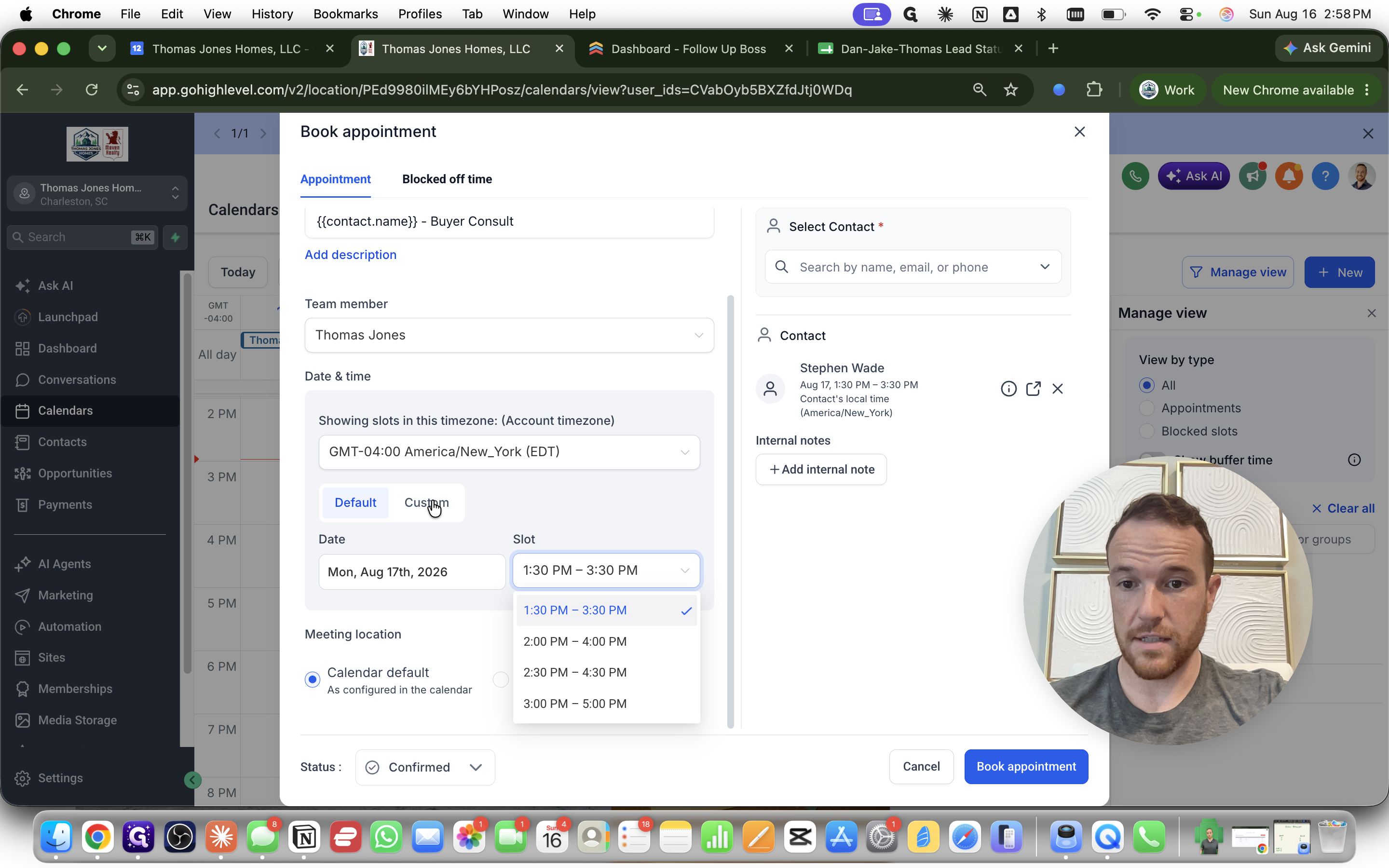Select the Appointment tab
The height and width of the screenshot is (868, 1389).
[x=335, y=179]
